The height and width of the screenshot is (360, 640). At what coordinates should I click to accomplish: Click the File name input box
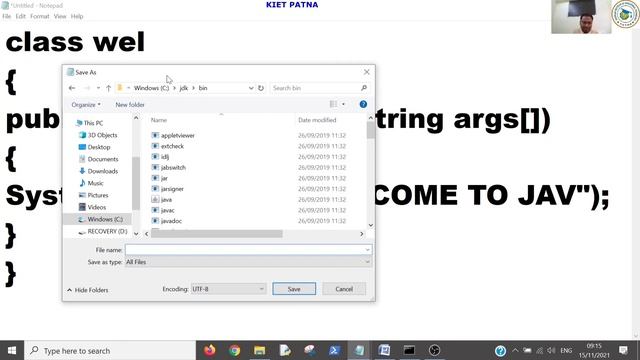[x=248, y=249]
